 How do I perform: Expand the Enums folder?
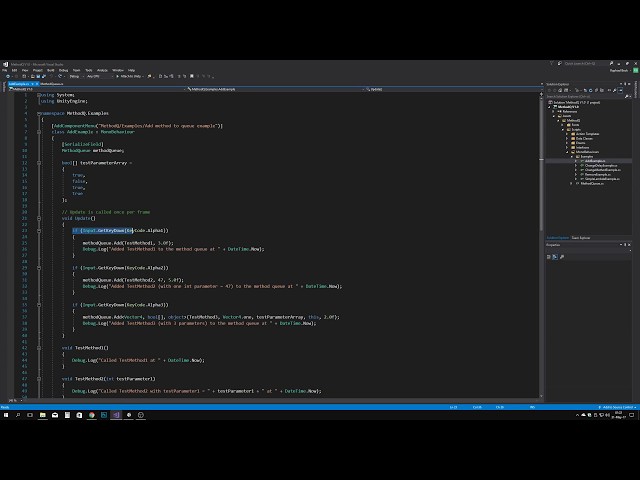pos(567,143)
